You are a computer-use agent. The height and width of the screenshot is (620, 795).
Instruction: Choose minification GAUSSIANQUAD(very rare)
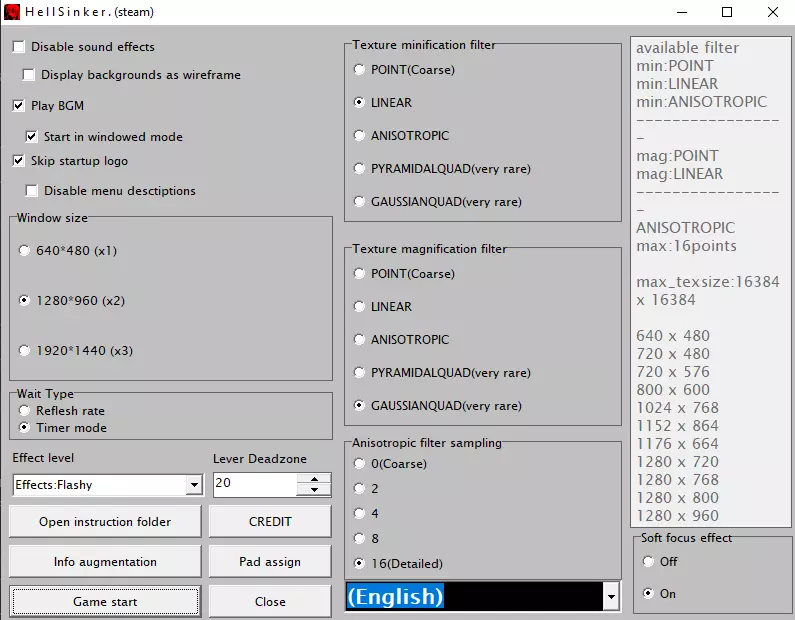tap(359, 201)
